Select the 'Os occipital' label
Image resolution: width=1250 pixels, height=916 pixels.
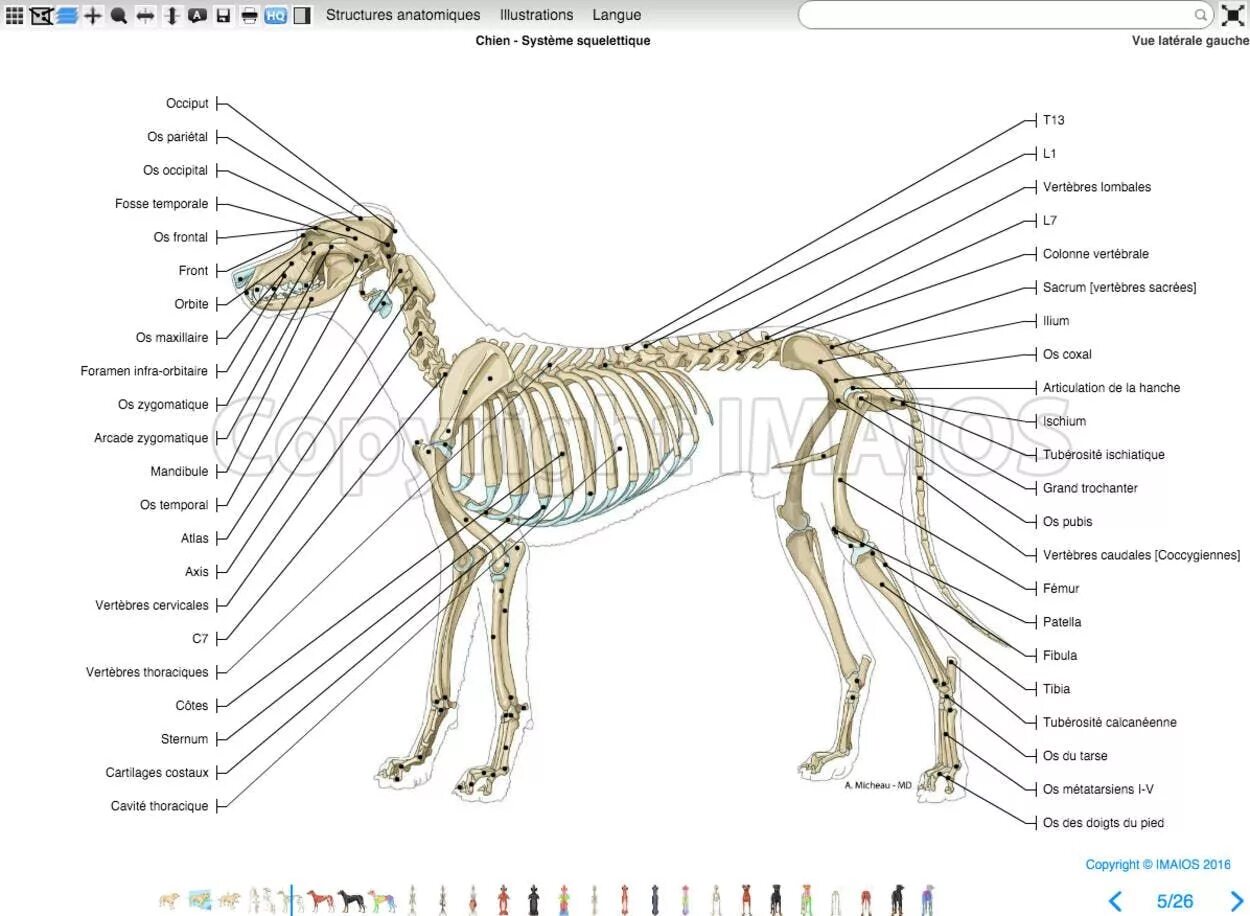click(176, 170)
